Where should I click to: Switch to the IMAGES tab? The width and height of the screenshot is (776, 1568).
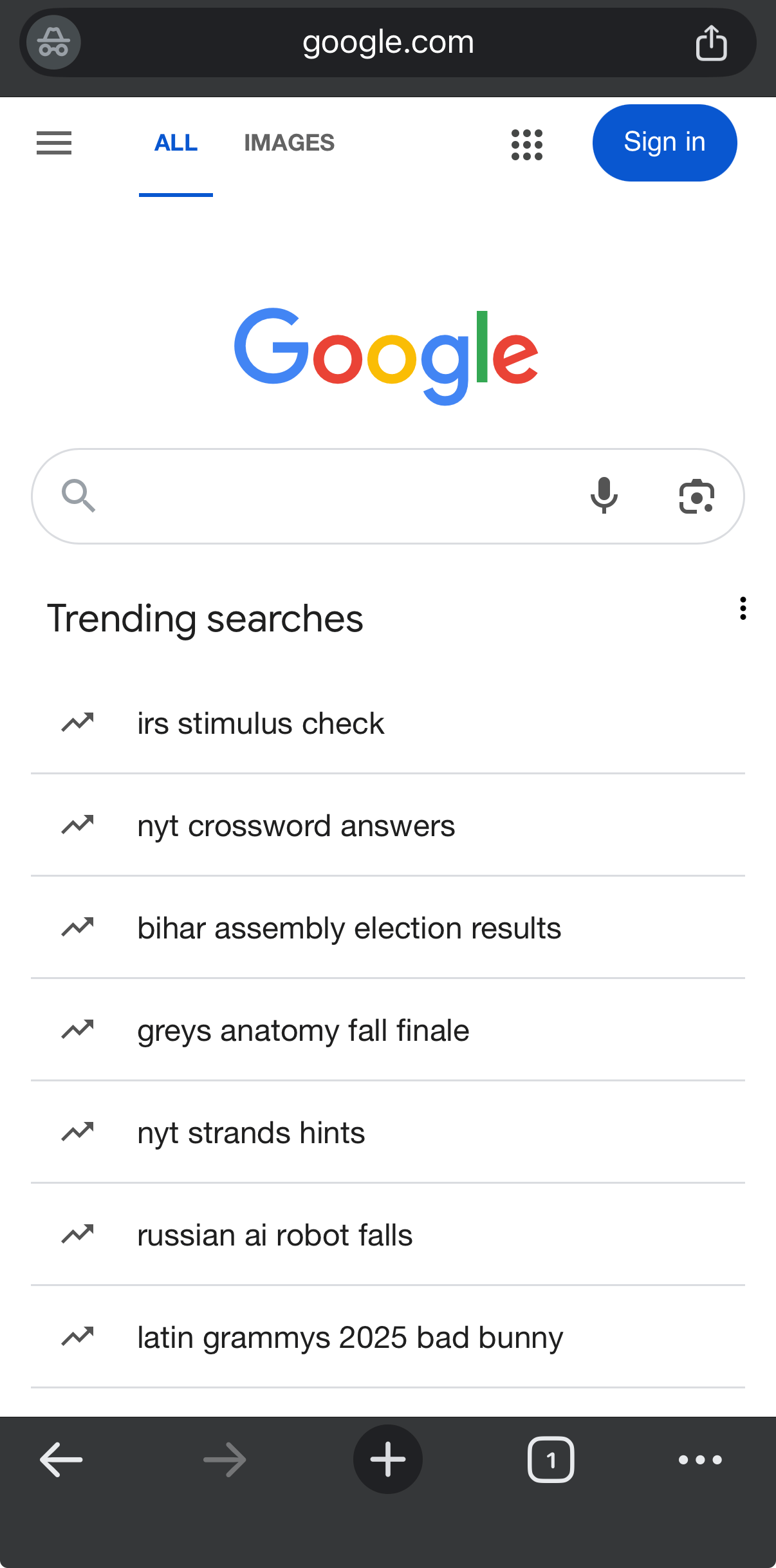click(x=289, y=143)
